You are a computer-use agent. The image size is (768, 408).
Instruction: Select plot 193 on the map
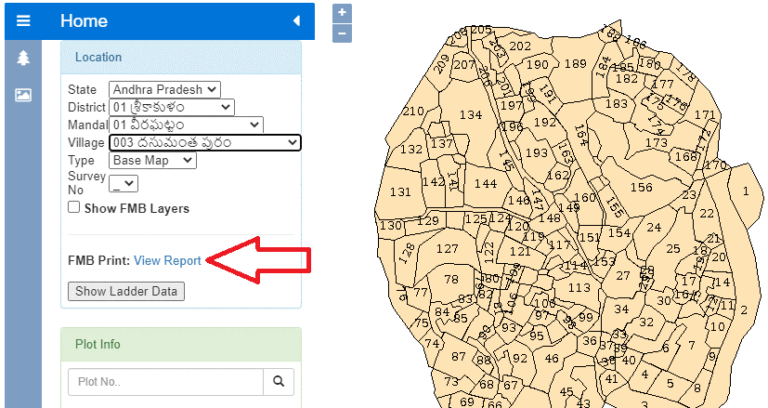[x=536, y=153]
